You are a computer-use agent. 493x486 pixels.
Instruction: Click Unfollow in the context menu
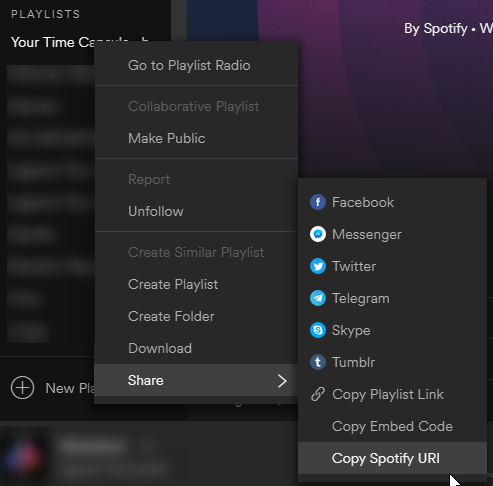pyautogui.click(x=196, y=211)
